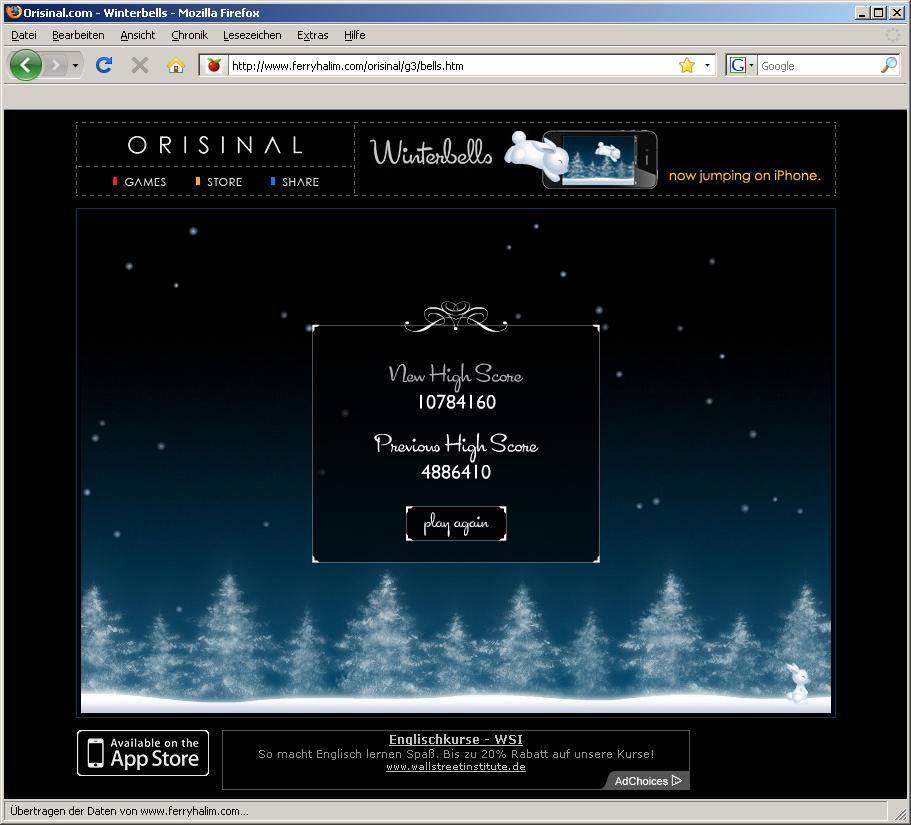
Task: Reload the page with the refresh icon
Action: 103,66
